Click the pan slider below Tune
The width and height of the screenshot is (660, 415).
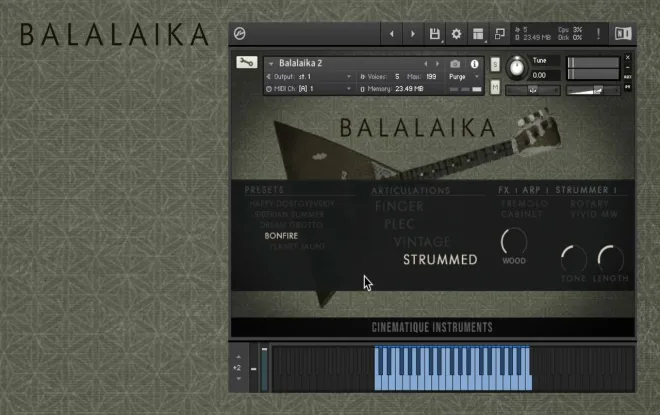pos(532,90)
